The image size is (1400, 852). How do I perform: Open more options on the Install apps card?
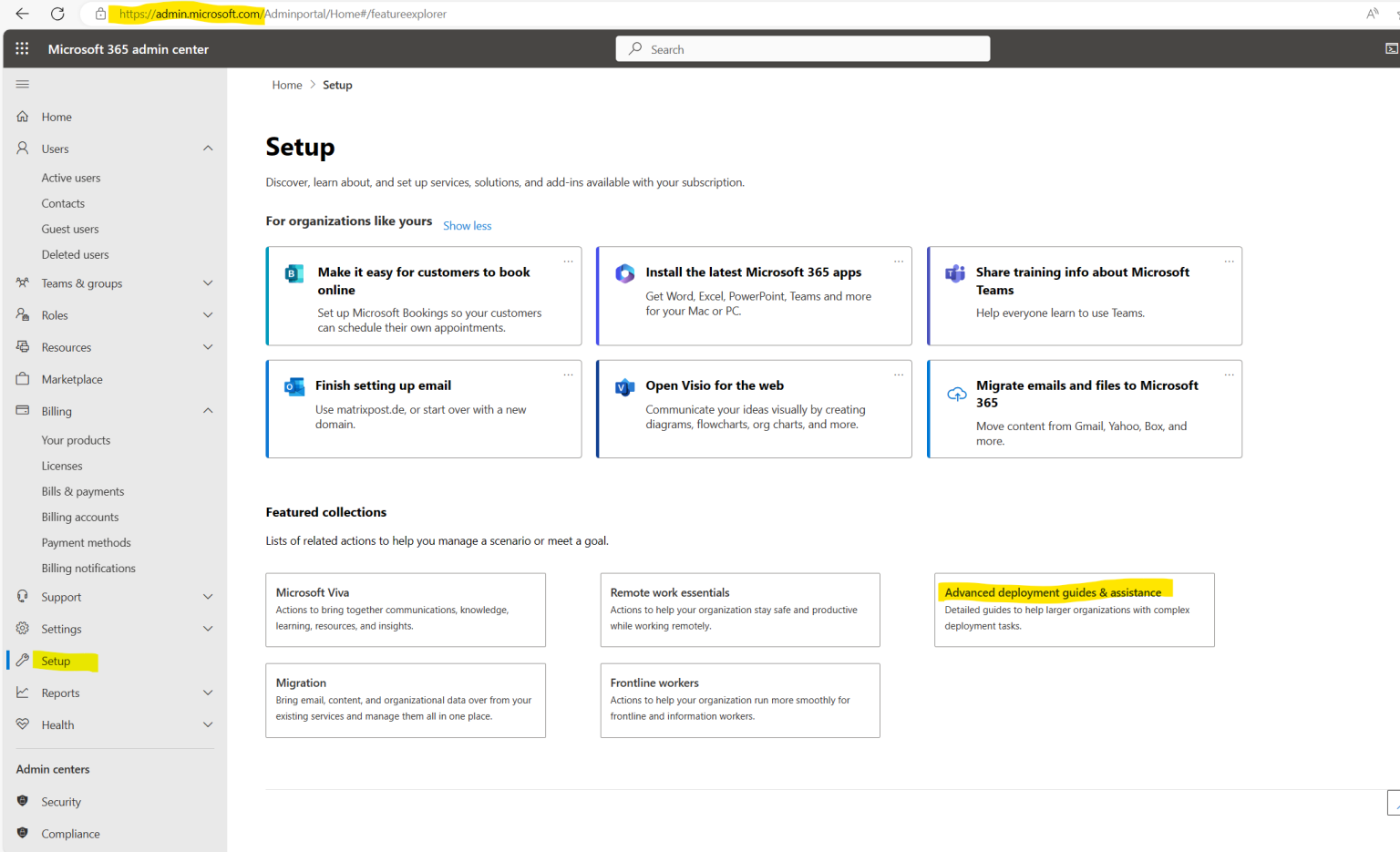(899, 262)
